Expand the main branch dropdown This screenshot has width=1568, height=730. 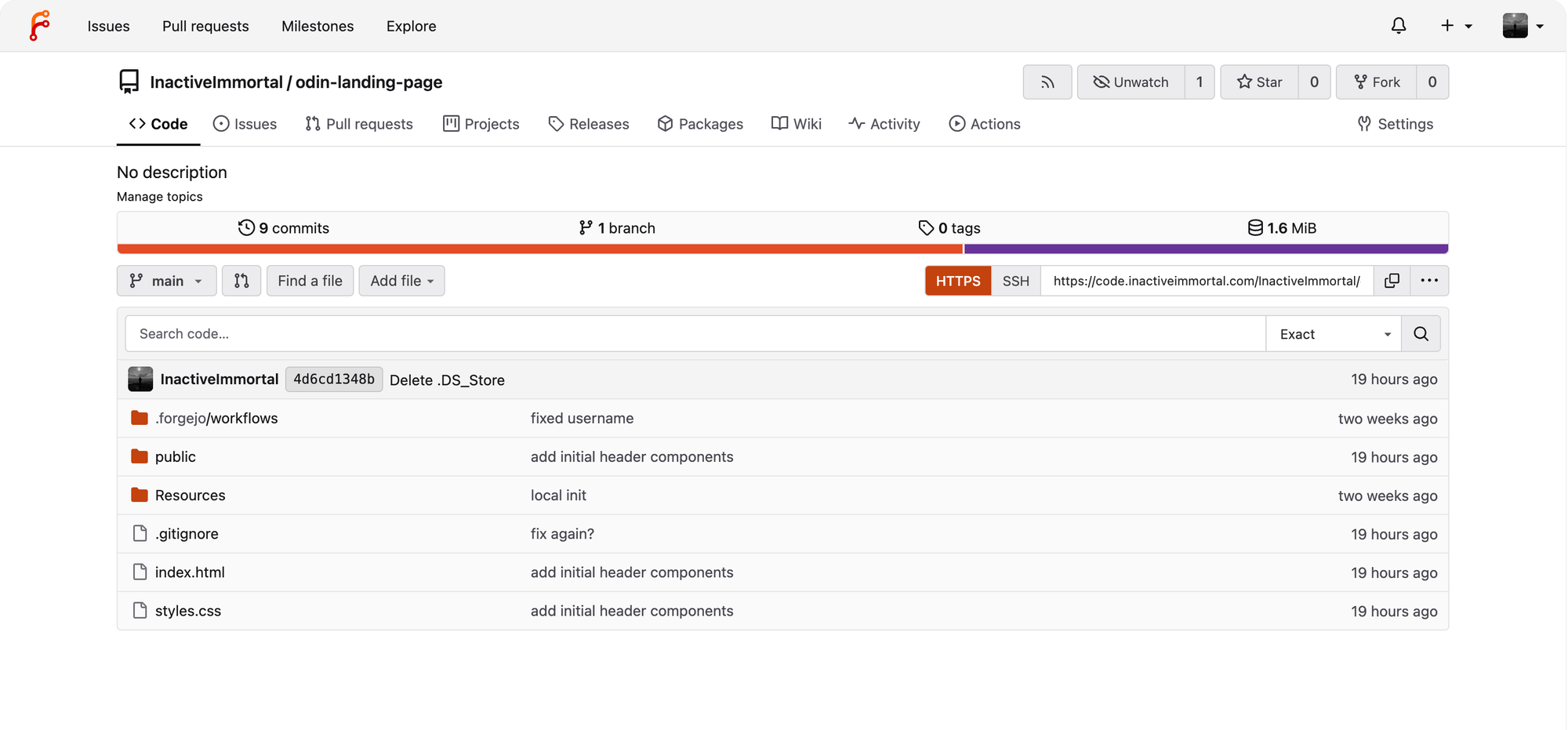(167, 281)
